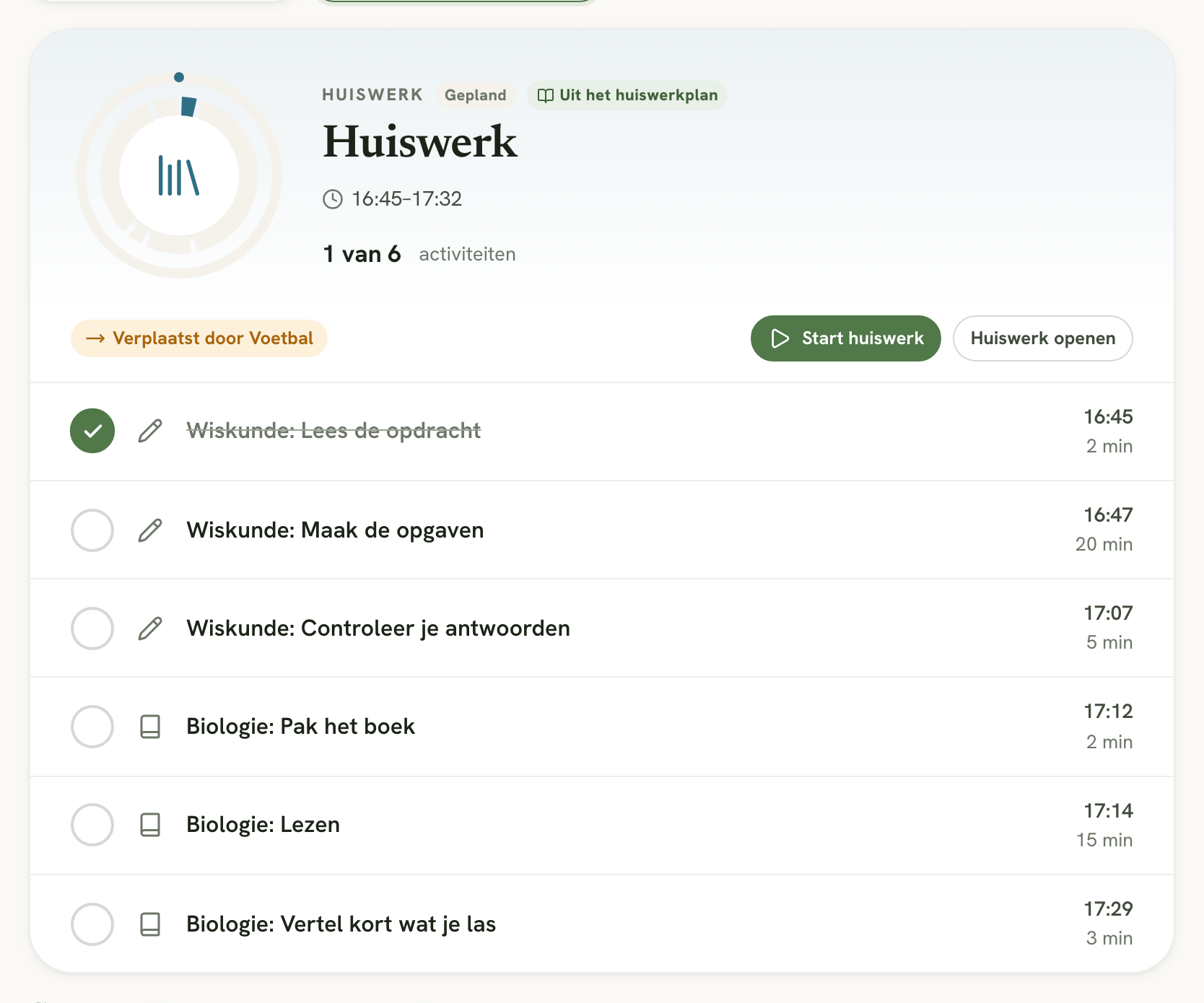Click the open-book icon in huiswerkplan badge

coord(546,95)
